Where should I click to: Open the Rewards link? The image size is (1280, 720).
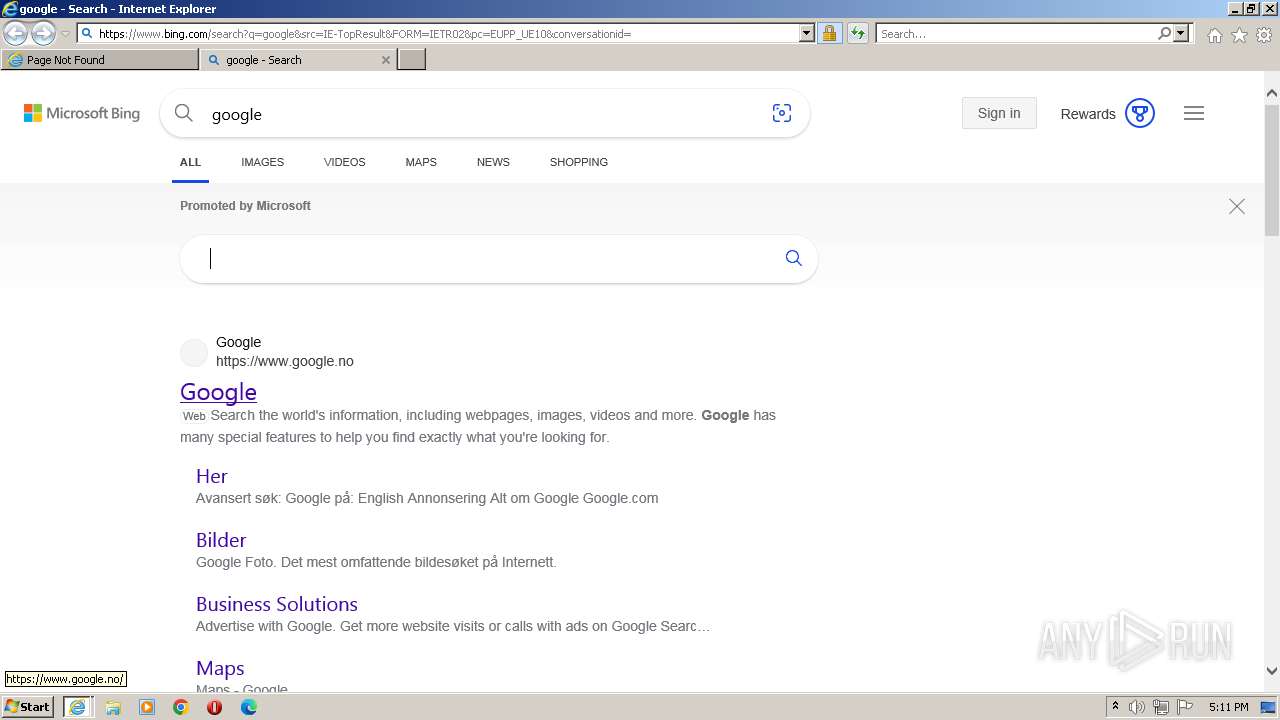point(1088,114)
